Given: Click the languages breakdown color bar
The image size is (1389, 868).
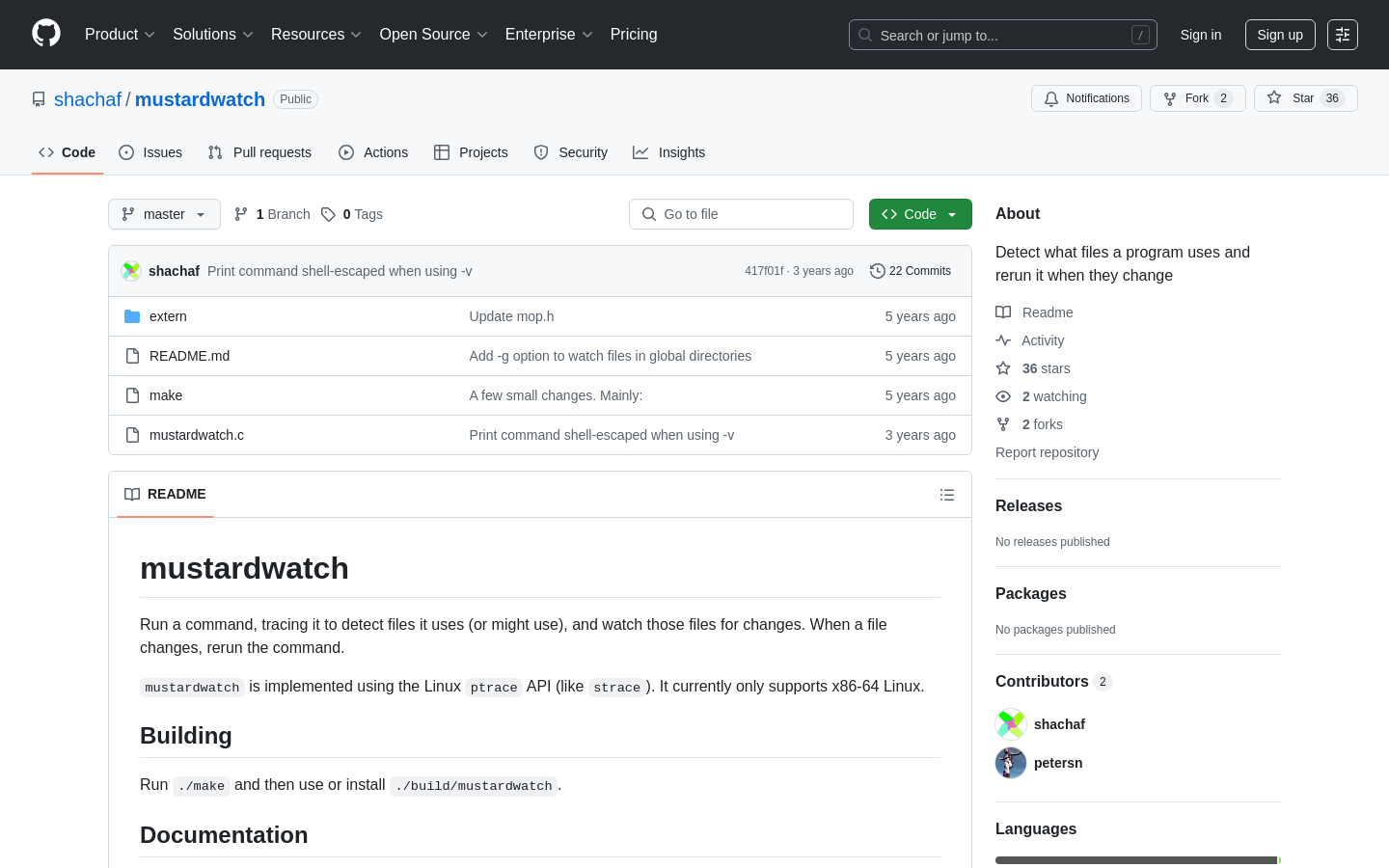Looking at the screenshot, I should (x=1138, y=860).
